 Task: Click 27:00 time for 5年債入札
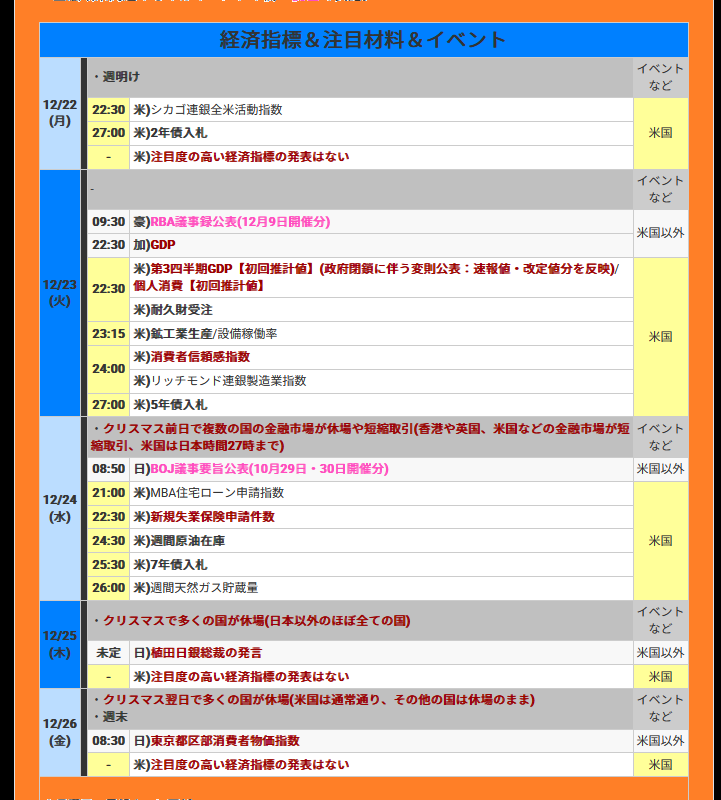click(x=109, y=405)
